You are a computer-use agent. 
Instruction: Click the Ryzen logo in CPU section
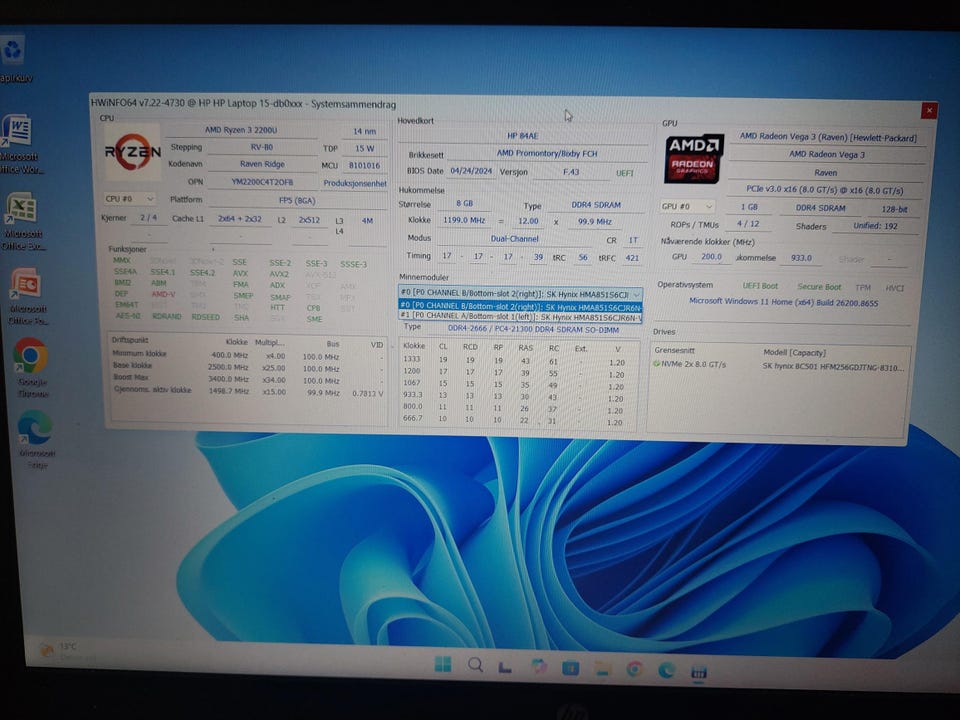132,152
